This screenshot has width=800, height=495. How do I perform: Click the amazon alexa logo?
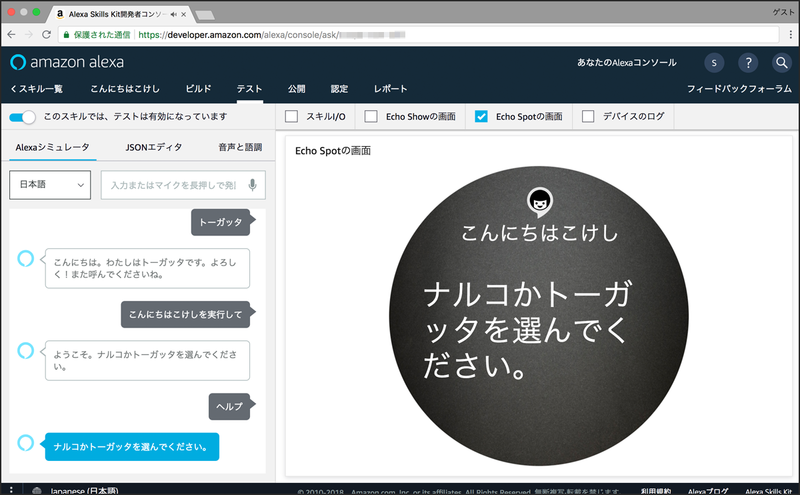(x=67, y=62)
